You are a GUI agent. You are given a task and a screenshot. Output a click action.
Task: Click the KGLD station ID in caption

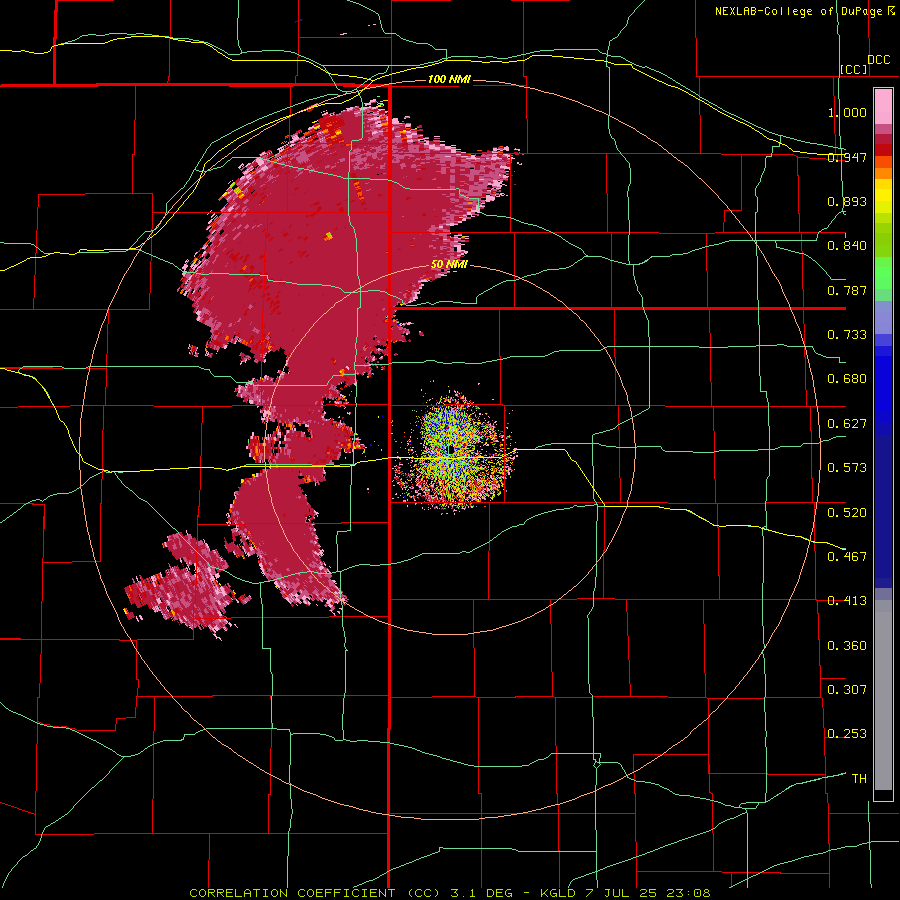coord(557,893)
